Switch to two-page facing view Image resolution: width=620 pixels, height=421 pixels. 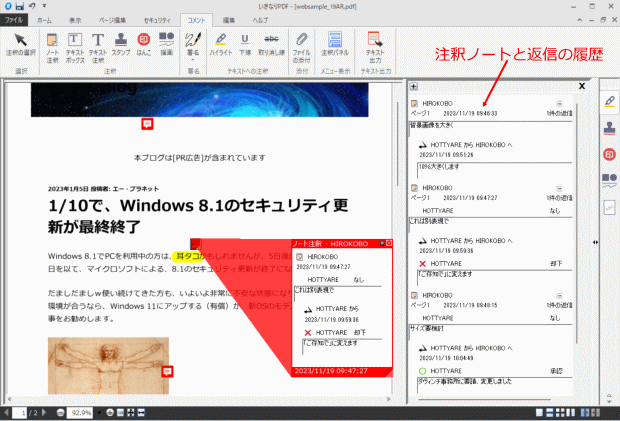571,413
